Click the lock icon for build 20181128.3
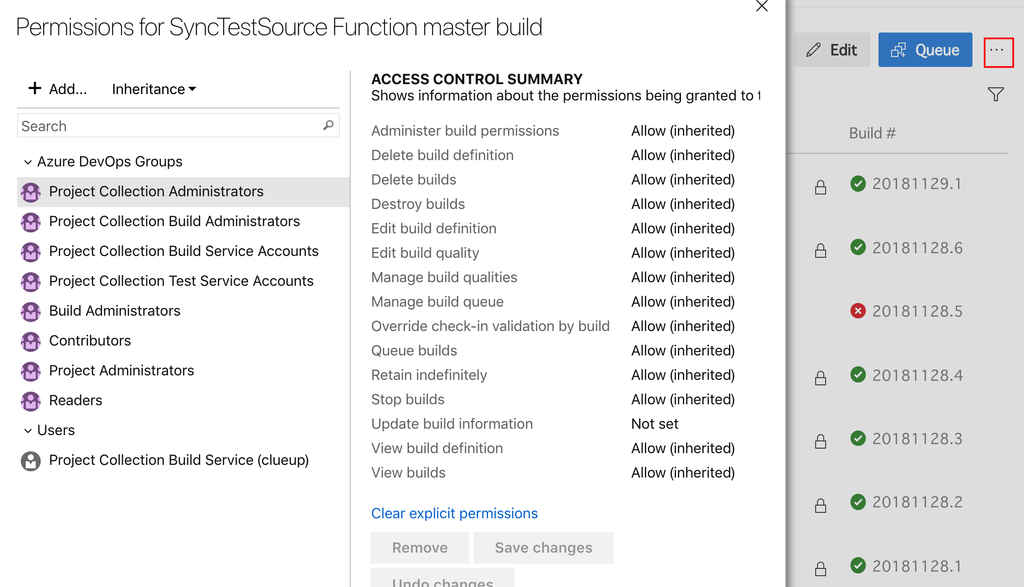The height and width of the screenshot is (587, 1024). 820,442
